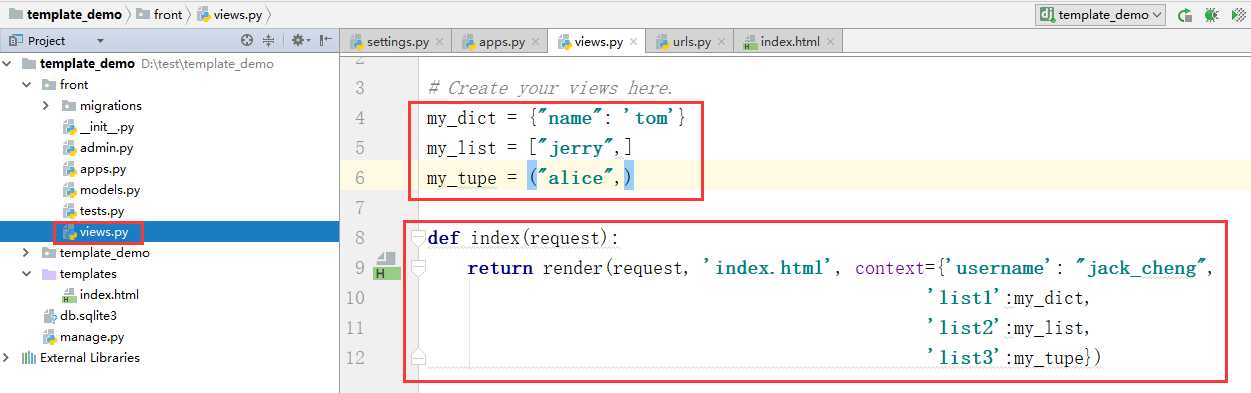
Task: Fold the index function at line 8
Action: (418, 237)
